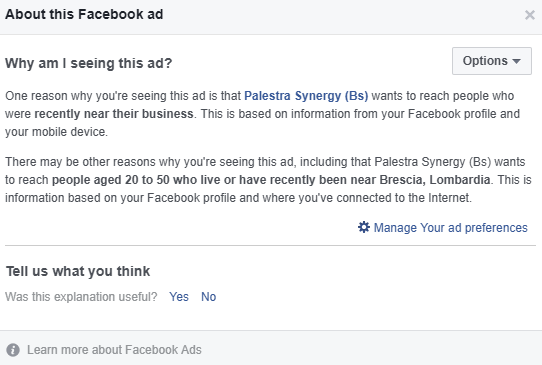Screen dimensions: 542x365
Task: Click the Brescia, Lombardia location text
Action: coord(435,180)
